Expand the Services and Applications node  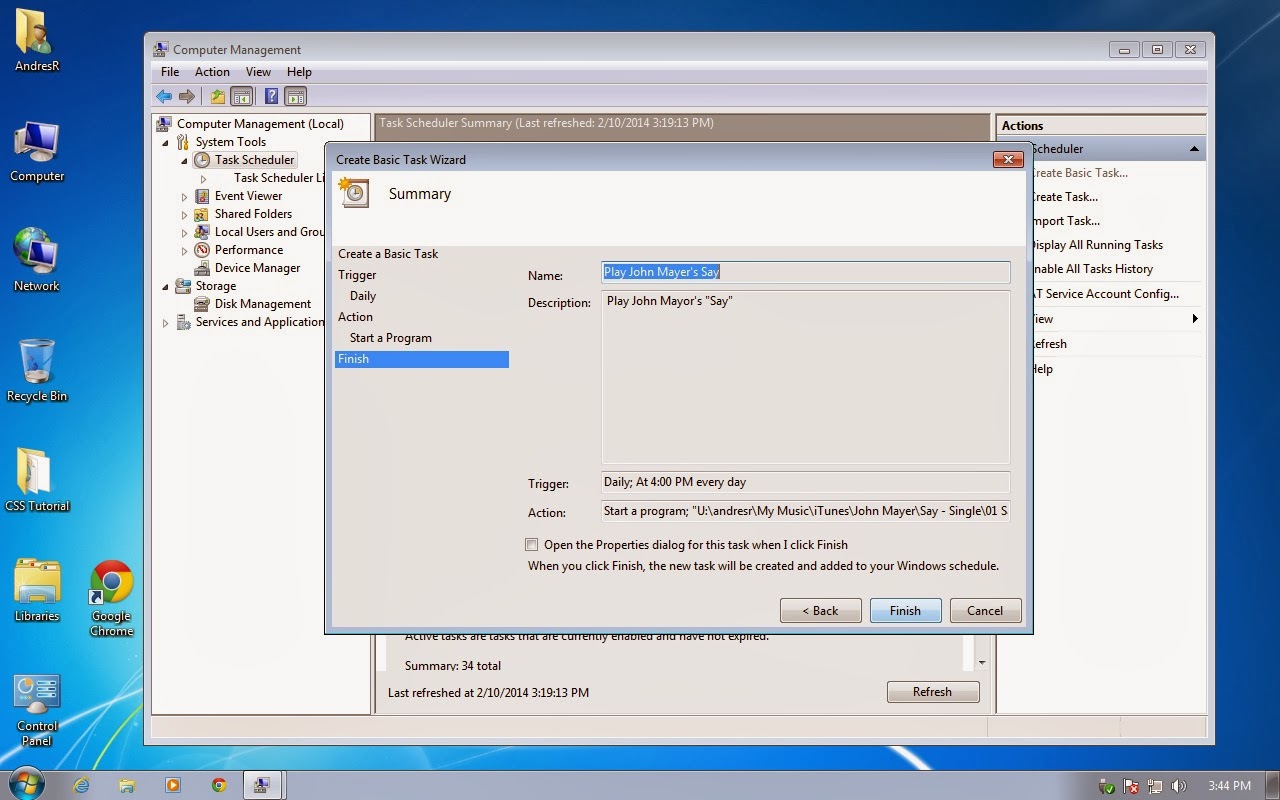pos(166,323)
